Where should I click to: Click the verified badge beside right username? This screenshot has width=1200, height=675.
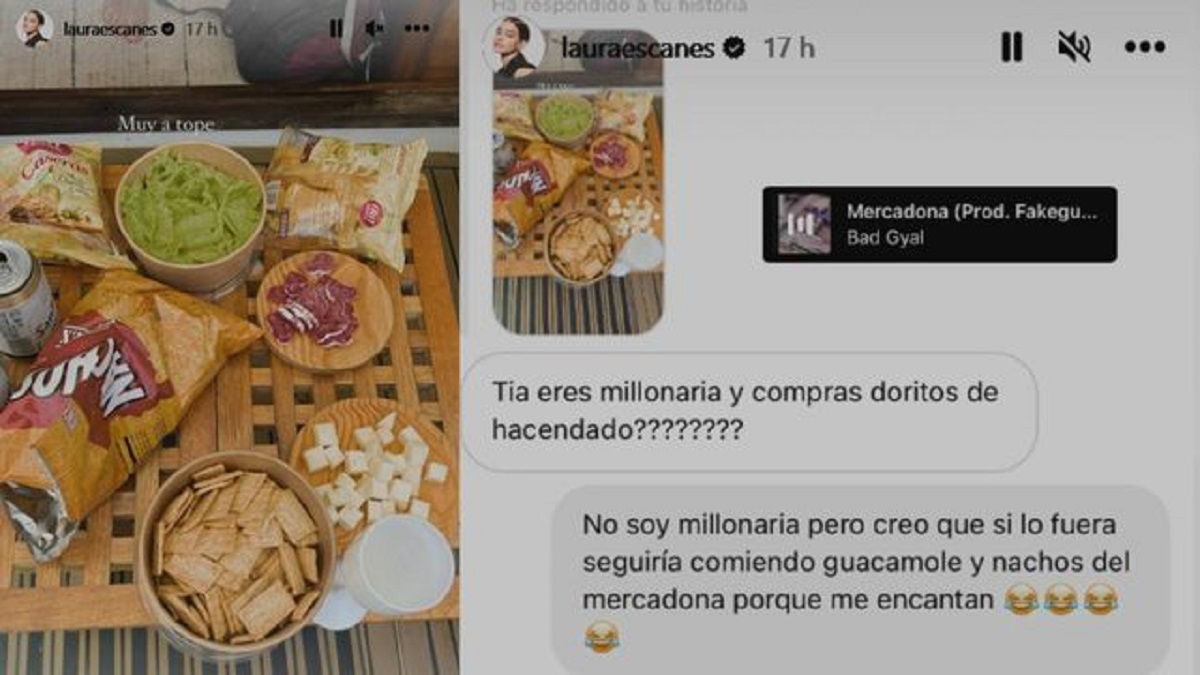click(x=735, y=47)
